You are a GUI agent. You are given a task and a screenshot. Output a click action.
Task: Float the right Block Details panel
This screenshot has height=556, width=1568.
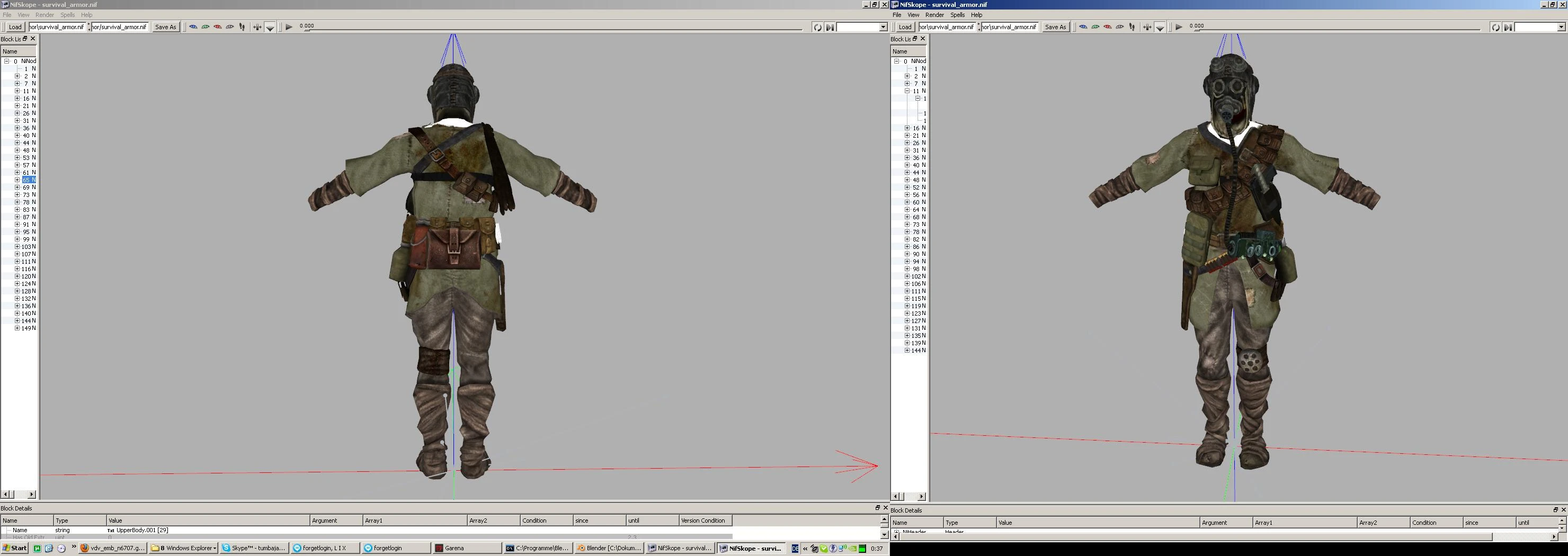click(1555, 510)
